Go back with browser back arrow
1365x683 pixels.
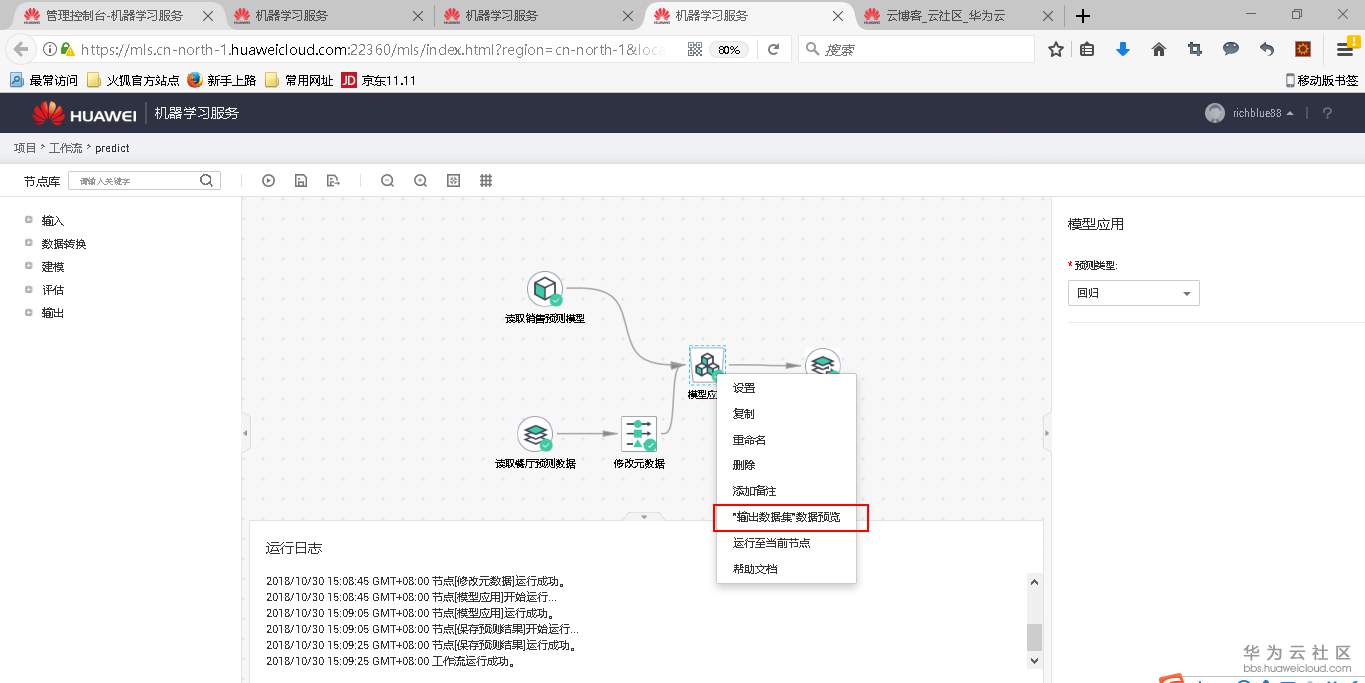[x=21, y=49]
